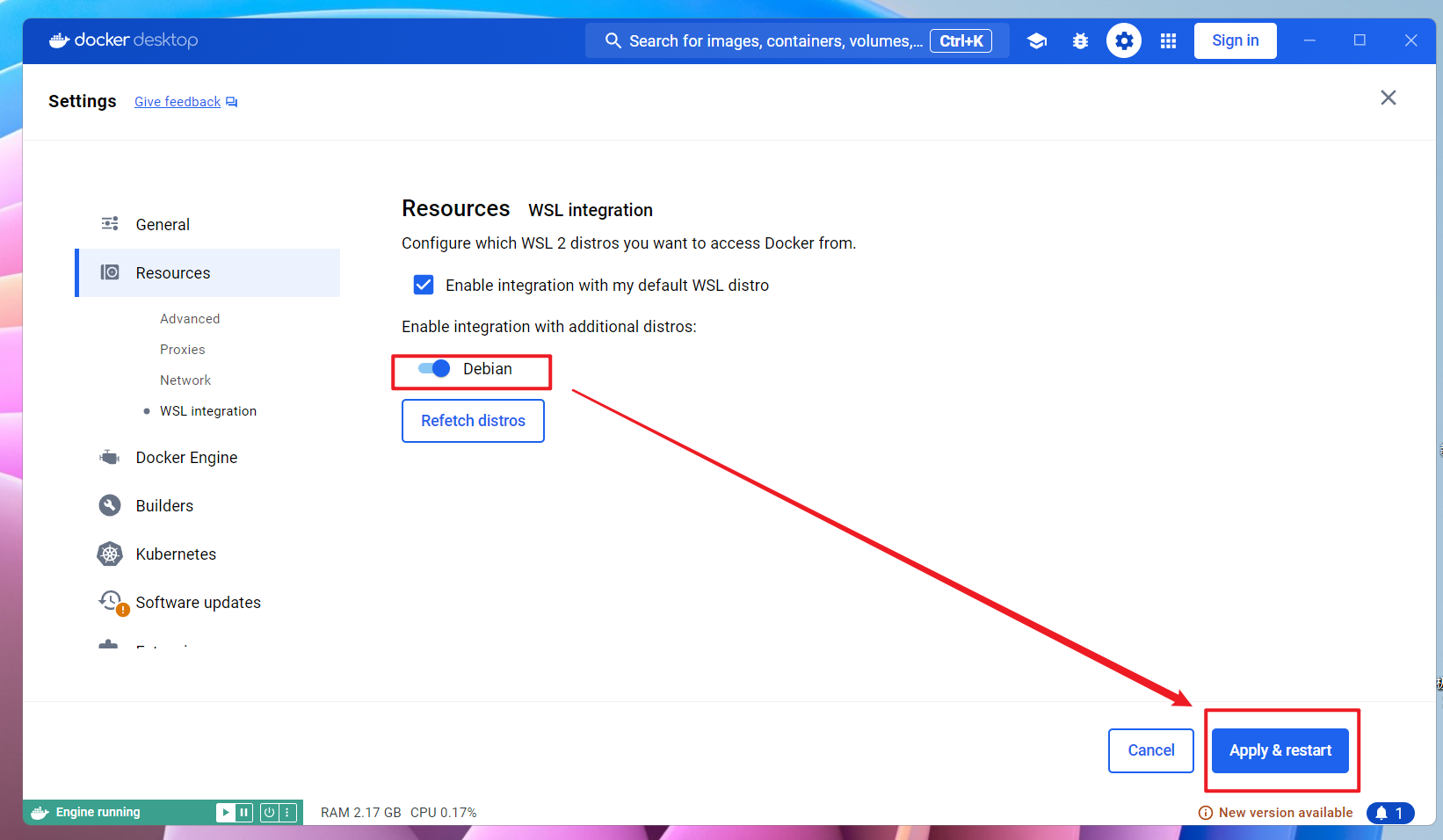Image resolution: width=1443 pixels, height=840 pixels.
Task: Click Refetch distros button
Action: [x=473, y=421]
